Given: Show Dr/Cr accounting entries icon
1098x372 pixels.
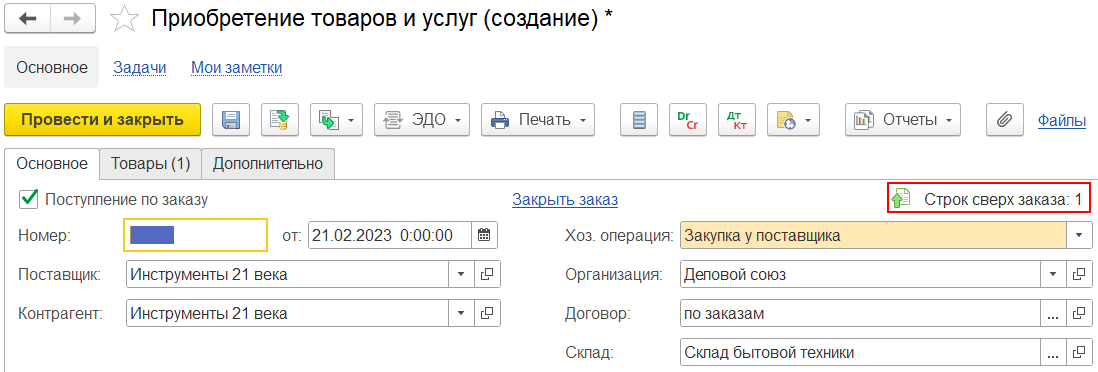Looking at the screenshot, I should [x=688, y=120].
